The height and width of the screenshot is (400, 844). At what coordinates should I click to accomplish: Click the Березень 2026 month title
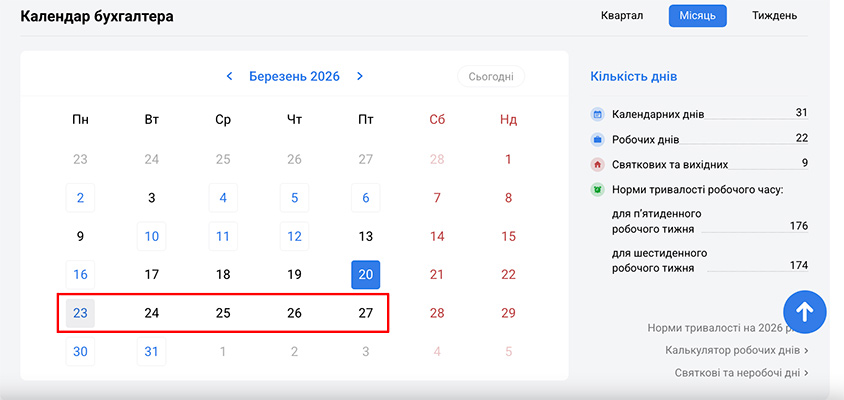[x=294, y=76]
